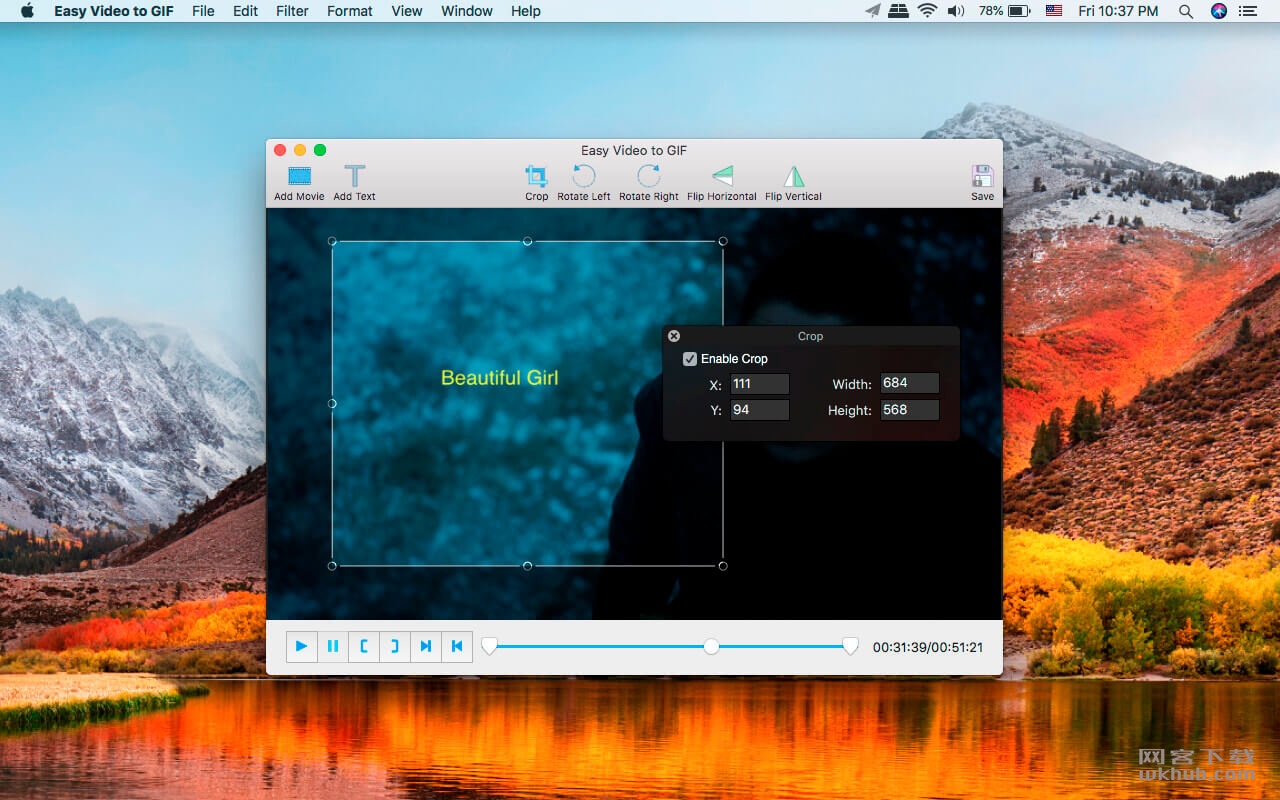The width and height of the screenshot is (1280, 800).
Task: Click the top-left crop corner handle
Action: pyautogui.click(x=332, y=241)
